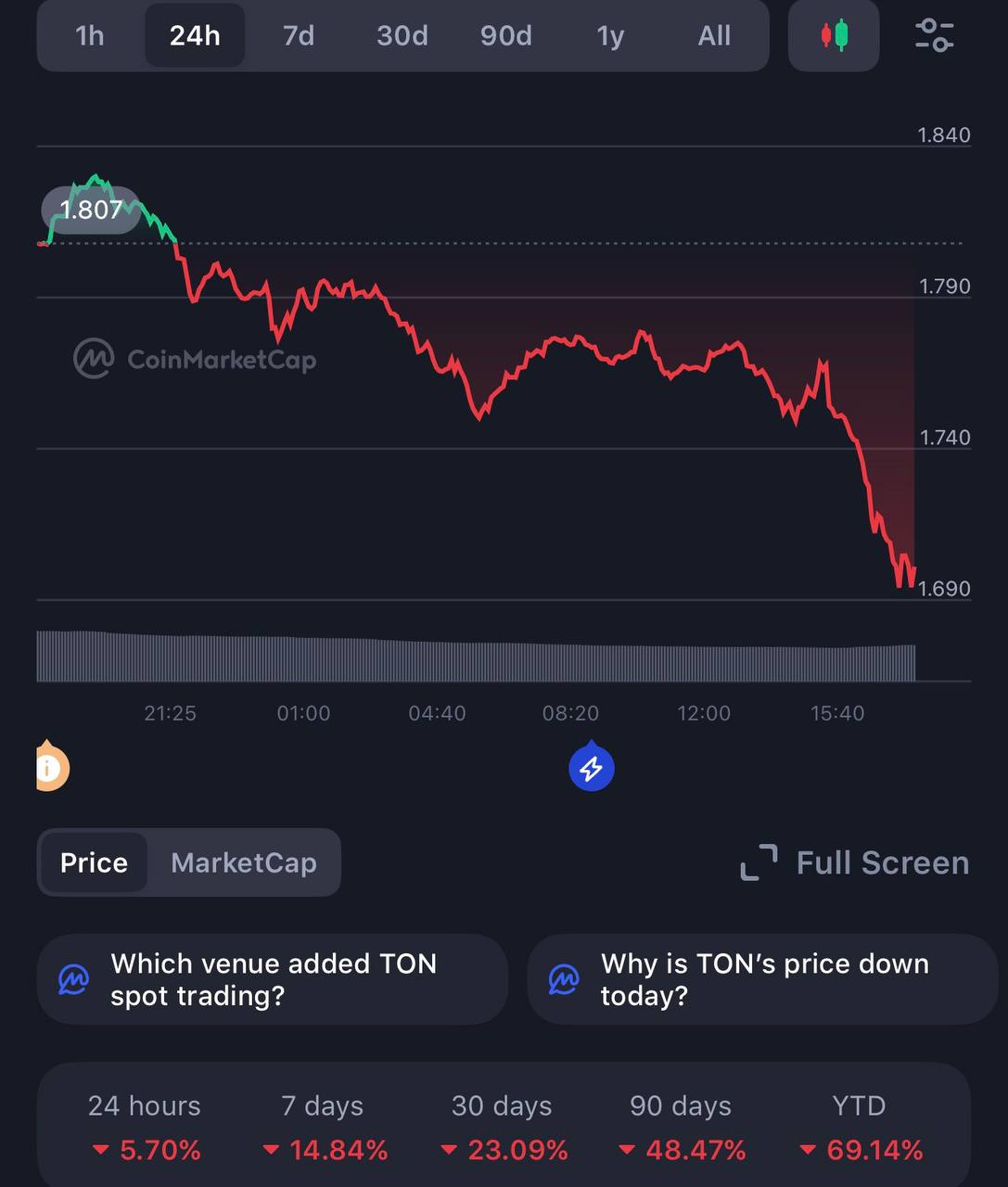
Task: Tap the orange info marker below chart
Action: coord(50,768)
